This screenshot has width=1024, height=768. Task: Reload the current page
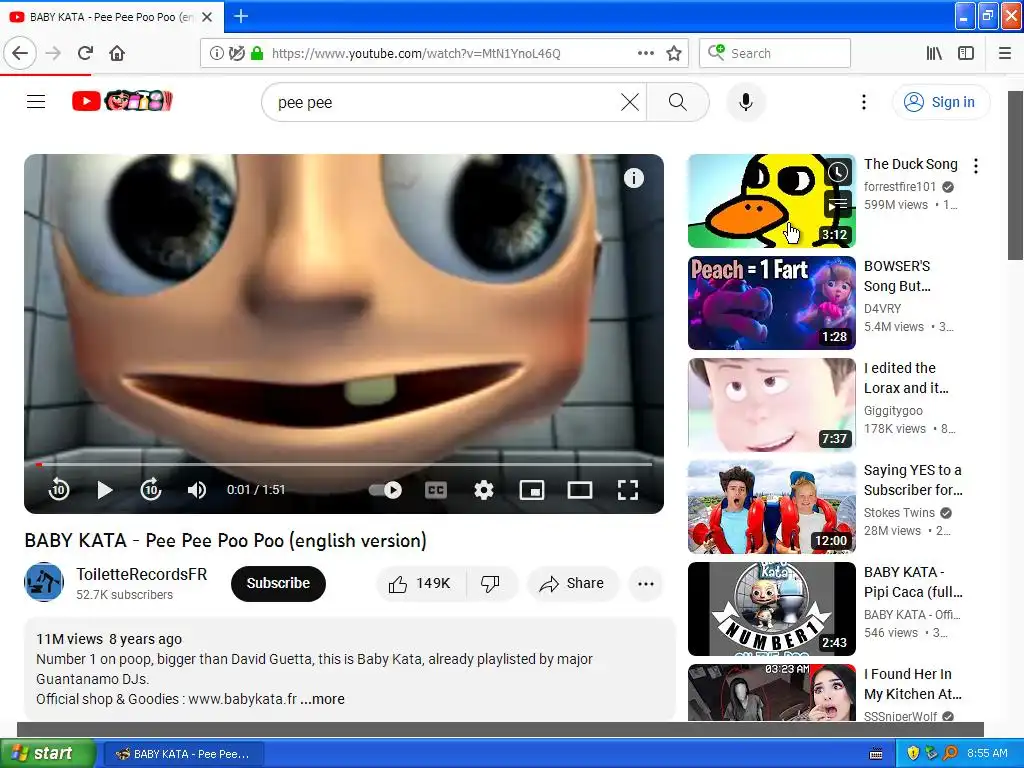coord(85,53)
